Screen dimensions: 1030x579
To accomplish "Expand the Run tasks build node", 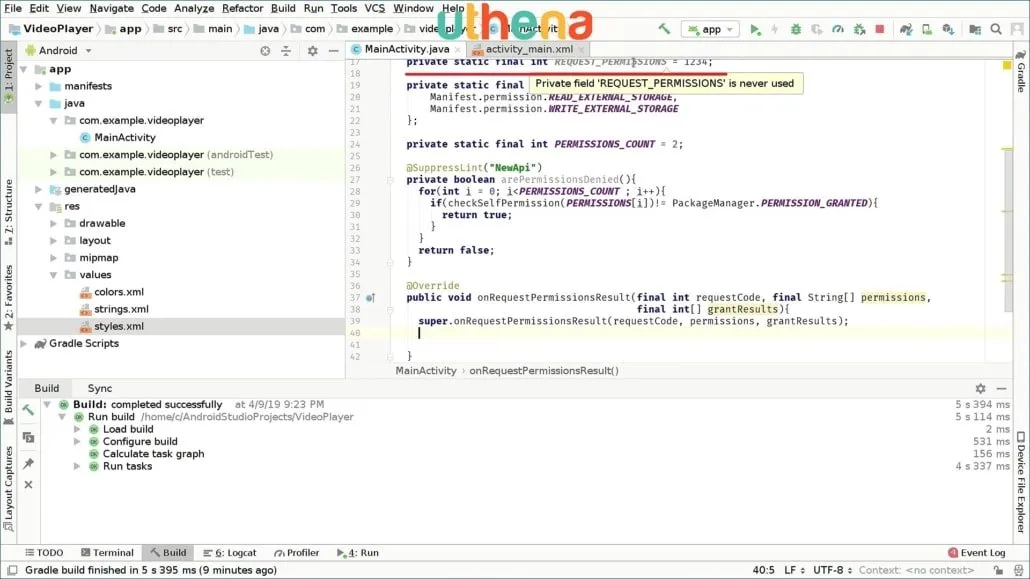I will coord(77,466).
